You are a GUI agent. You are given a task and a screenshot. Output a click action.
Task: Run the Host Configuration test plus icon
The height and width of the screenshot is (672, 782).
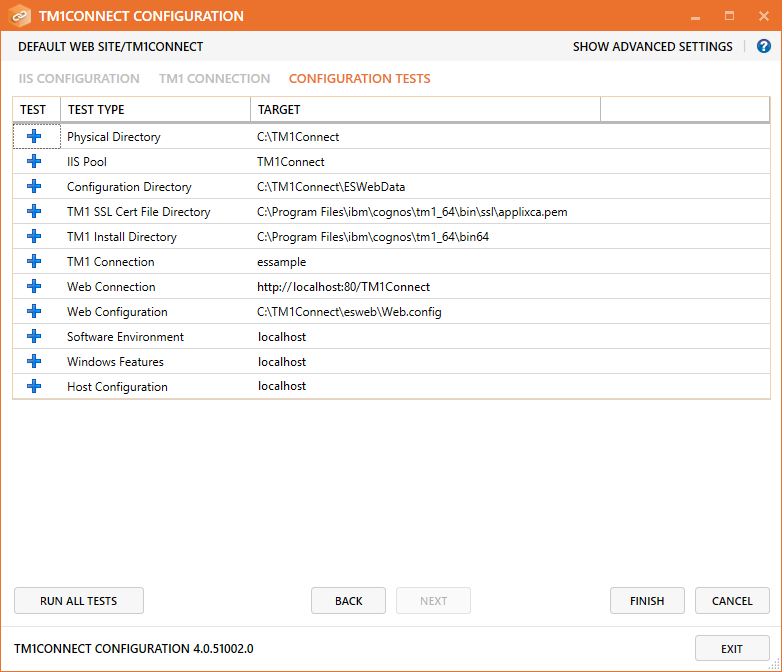[x=34, y=386]
